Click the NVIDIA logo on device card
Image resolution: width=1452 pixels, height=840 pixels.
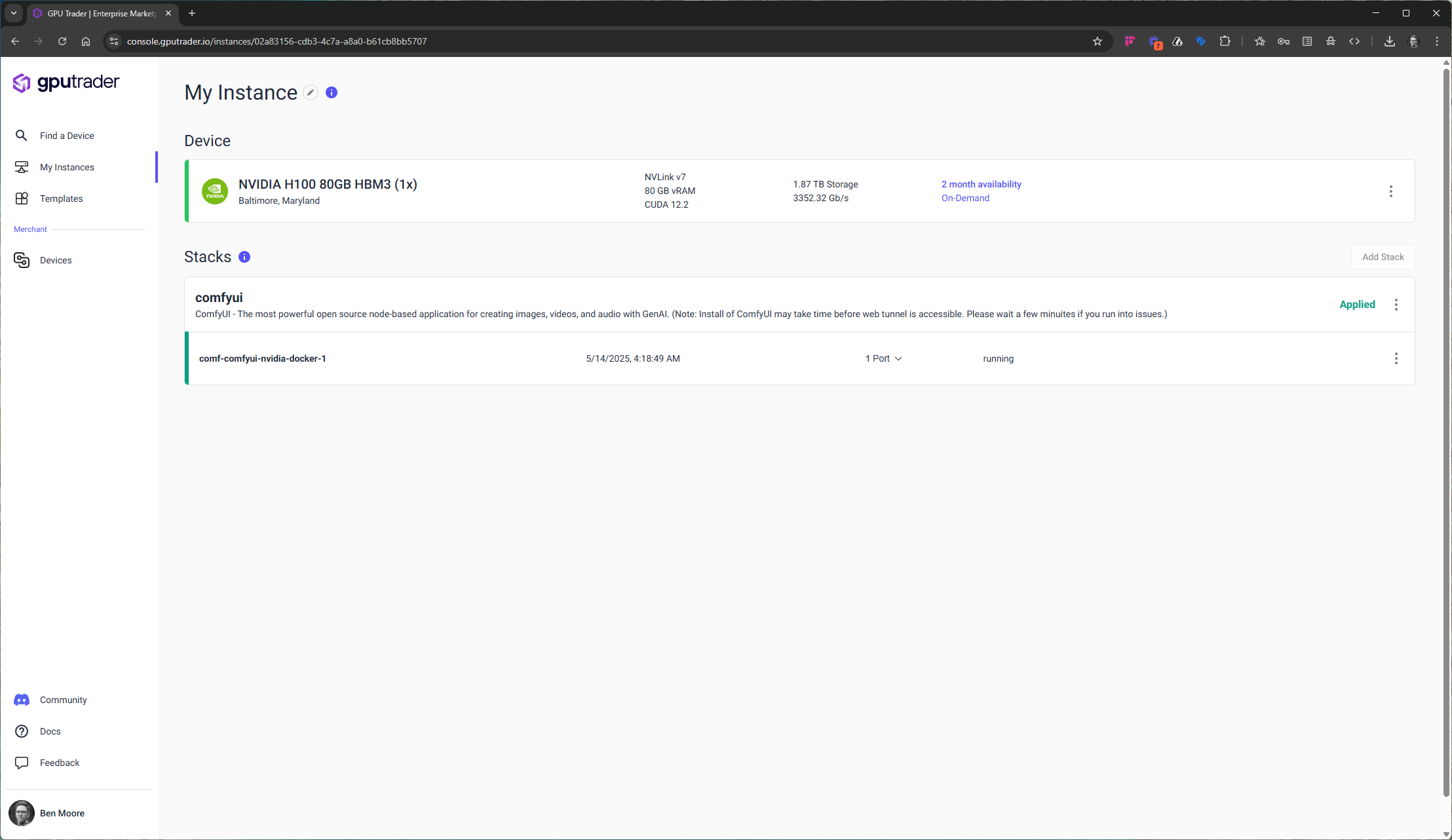coord(215,191)
